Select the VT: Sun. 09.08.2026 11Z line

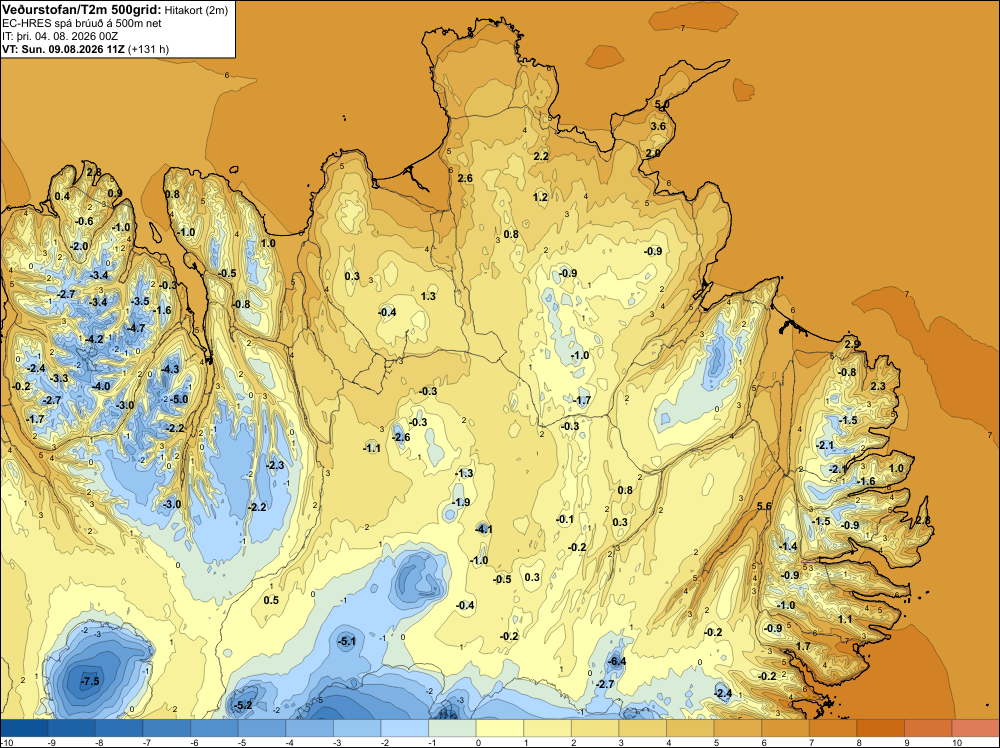coord(64,49)
